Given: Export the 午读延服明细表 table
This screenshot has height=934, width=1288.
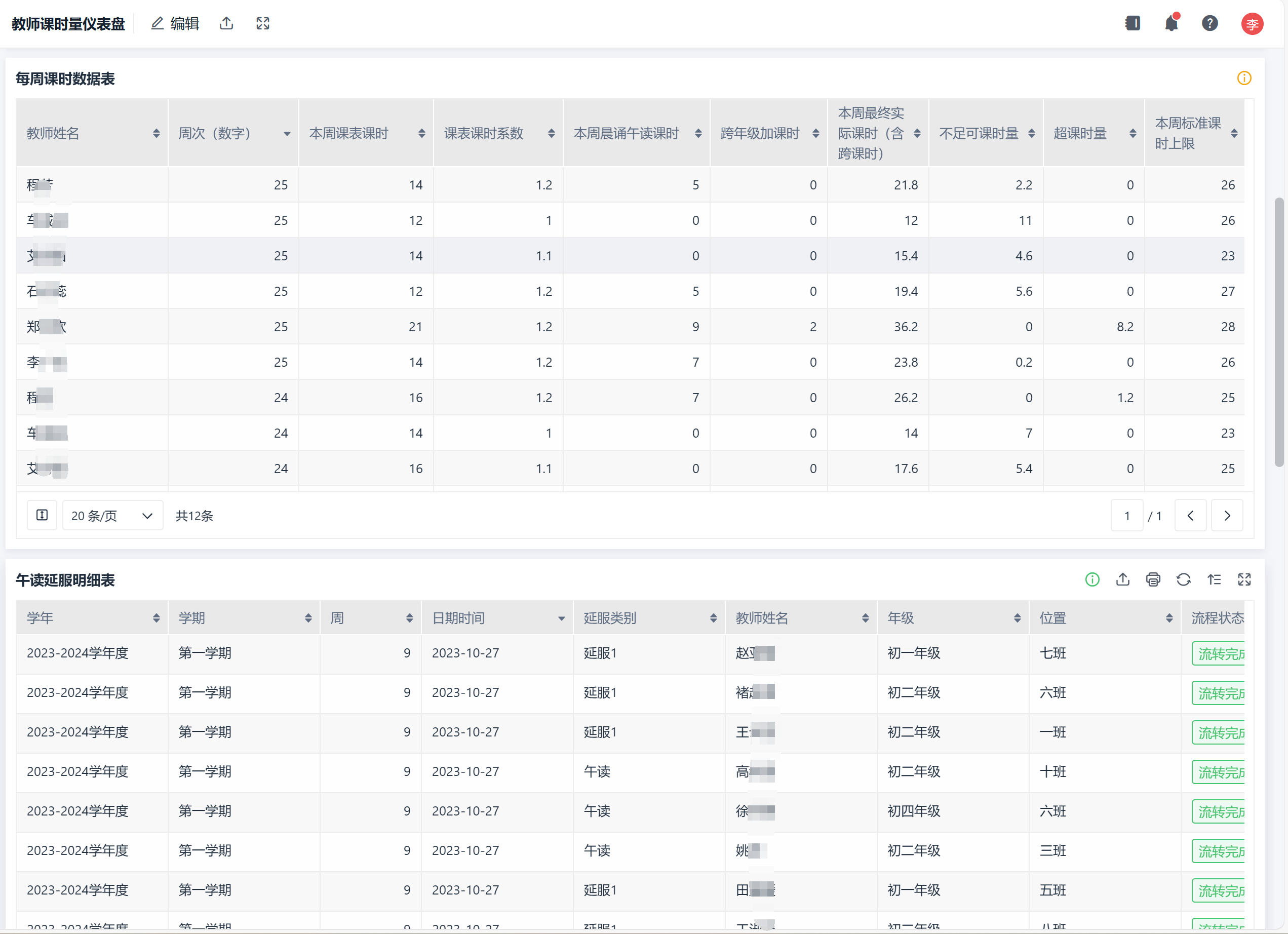Looking at the screenshot, I should [x=1122, y=580].
